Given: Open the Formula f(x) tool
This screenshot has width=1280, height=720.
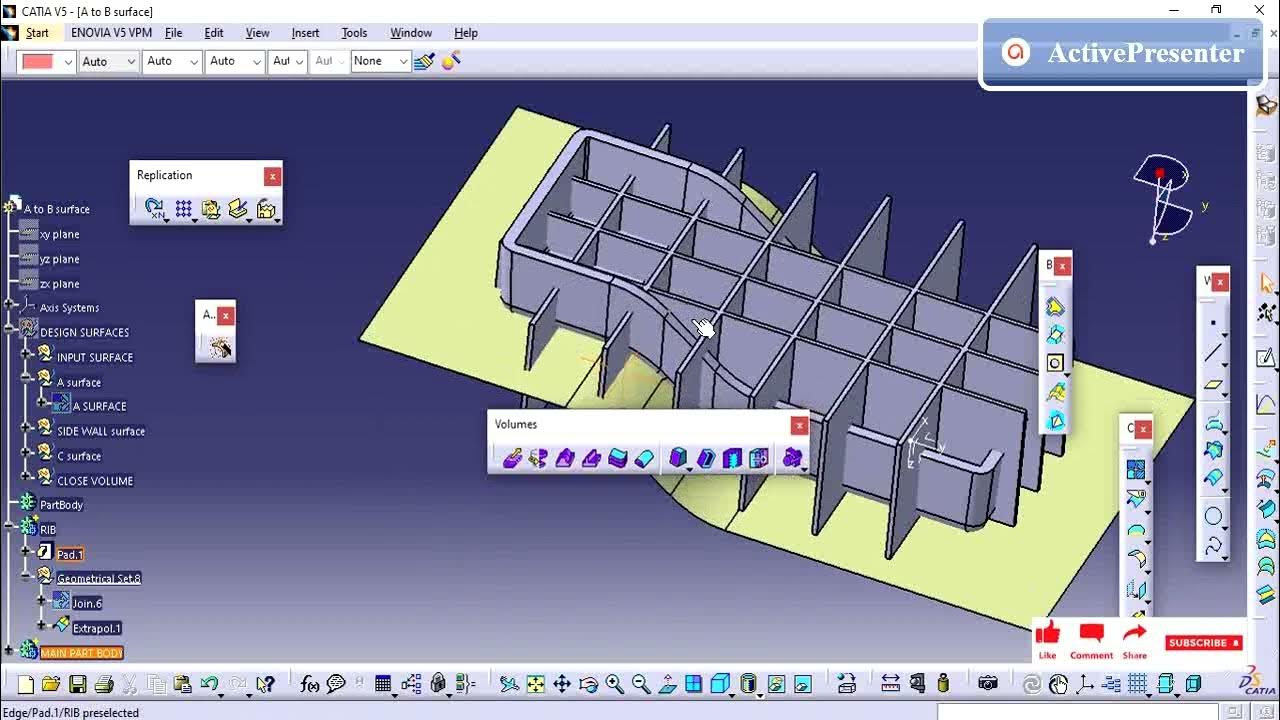Looking at the screenshot, I should tap(310, 684).
